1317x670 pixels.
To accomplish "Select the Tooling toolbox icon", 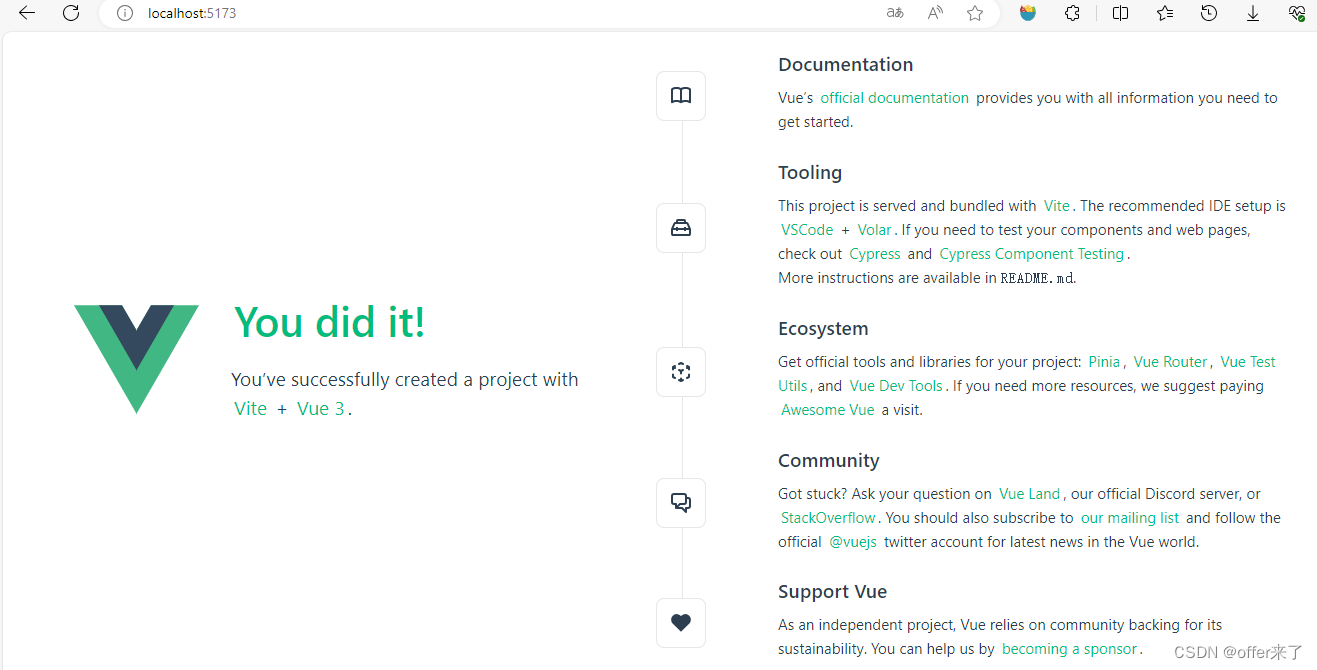I will pos(681,228).
